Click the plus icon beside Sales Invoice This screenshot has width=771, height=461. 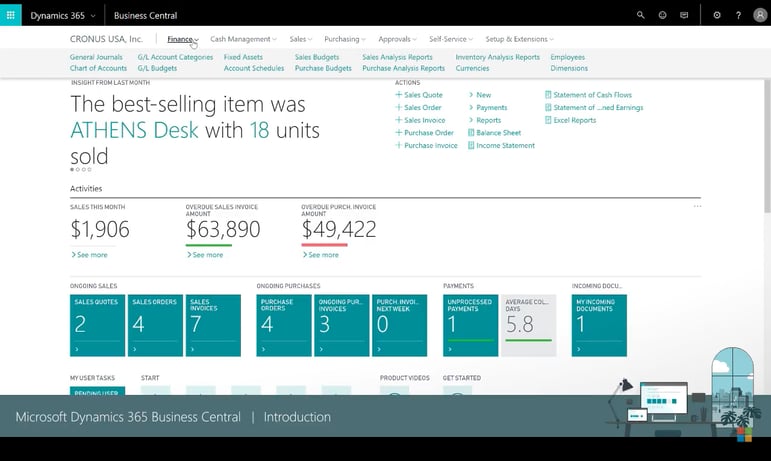[399, 120]
